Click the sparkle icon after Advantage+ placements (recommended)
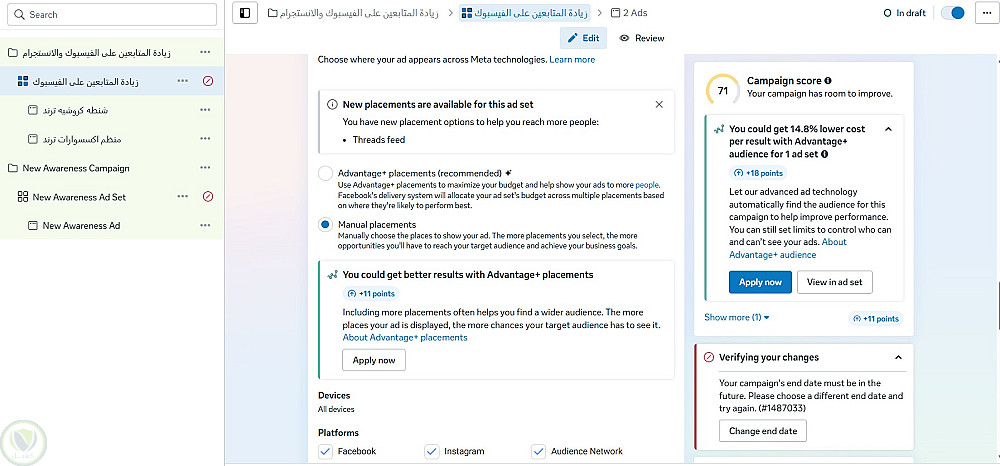The image size is (1000, 466). [509, 173]
